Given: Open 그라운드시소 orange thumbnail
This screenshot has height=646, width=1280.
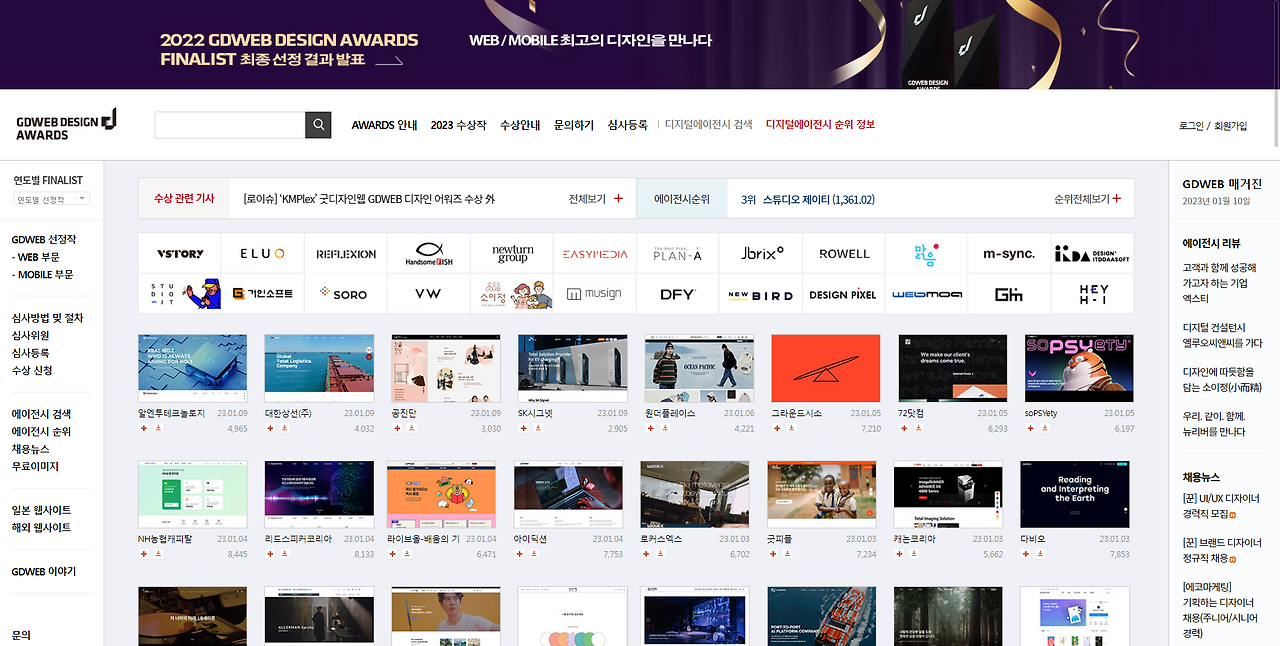Looking at the screenshot, I should coord(826,368).
